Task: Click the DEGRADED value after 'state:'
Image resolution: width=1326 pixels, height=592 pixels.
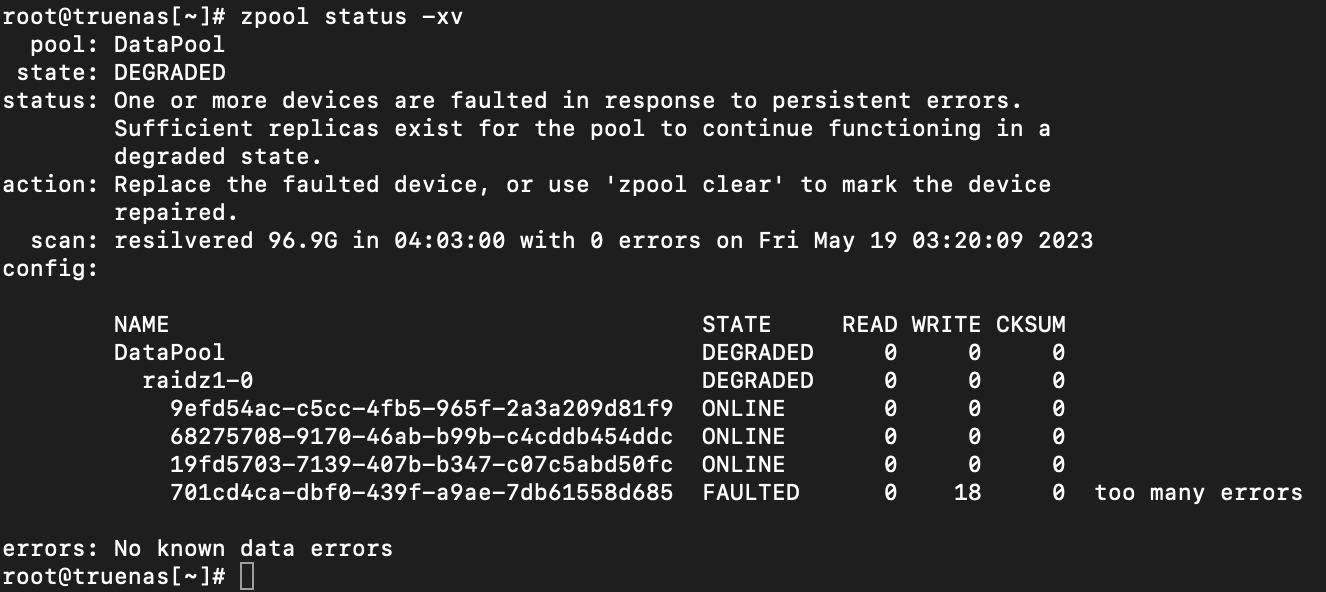Action: coord(170,73)
